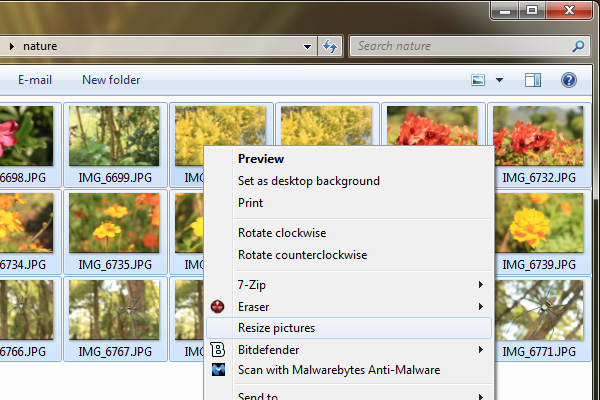Viewport: 600px width, 400px height.
Task: Minimize the Explorer window
Action: coord(505,10)
